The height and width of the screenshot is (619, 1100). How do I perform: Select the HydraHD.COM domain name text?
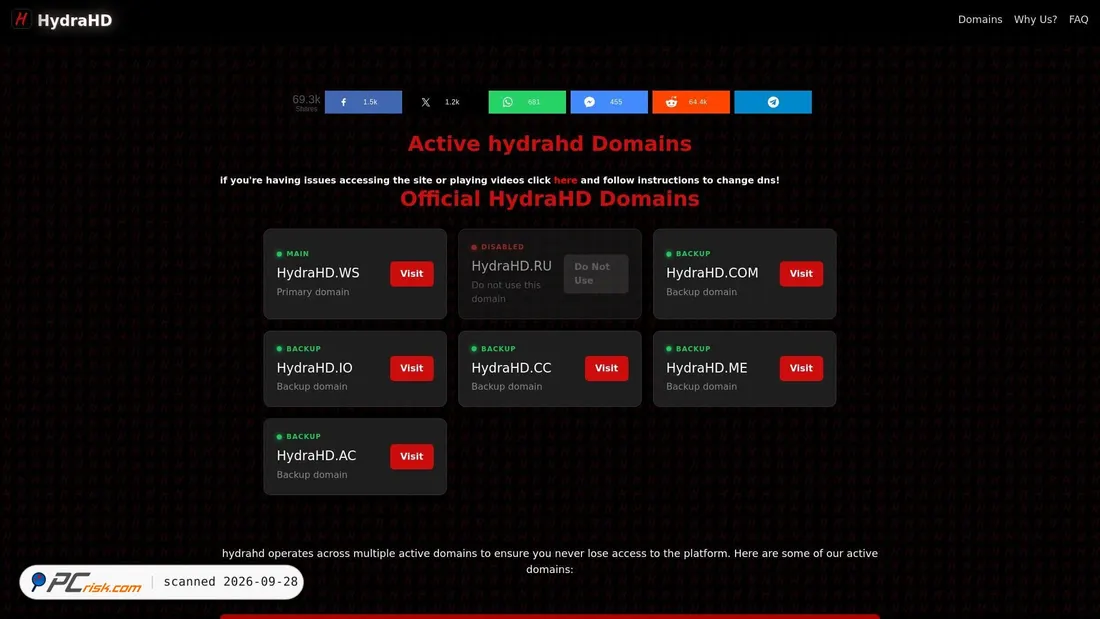pyautogui.click(x=712, y=273)
